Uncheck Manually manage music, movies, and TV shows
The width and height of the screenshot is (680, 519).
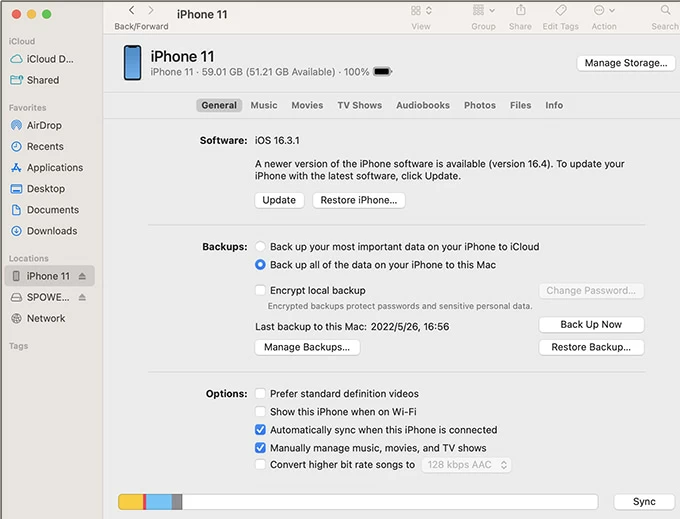tap(261, 448)
